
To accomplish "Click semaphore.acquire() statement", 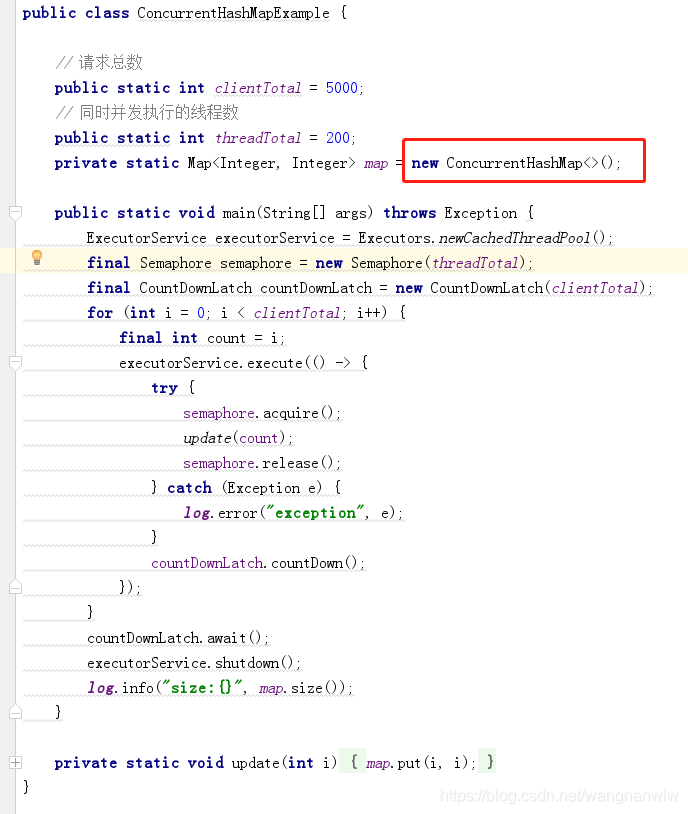I will coord(262,413).
